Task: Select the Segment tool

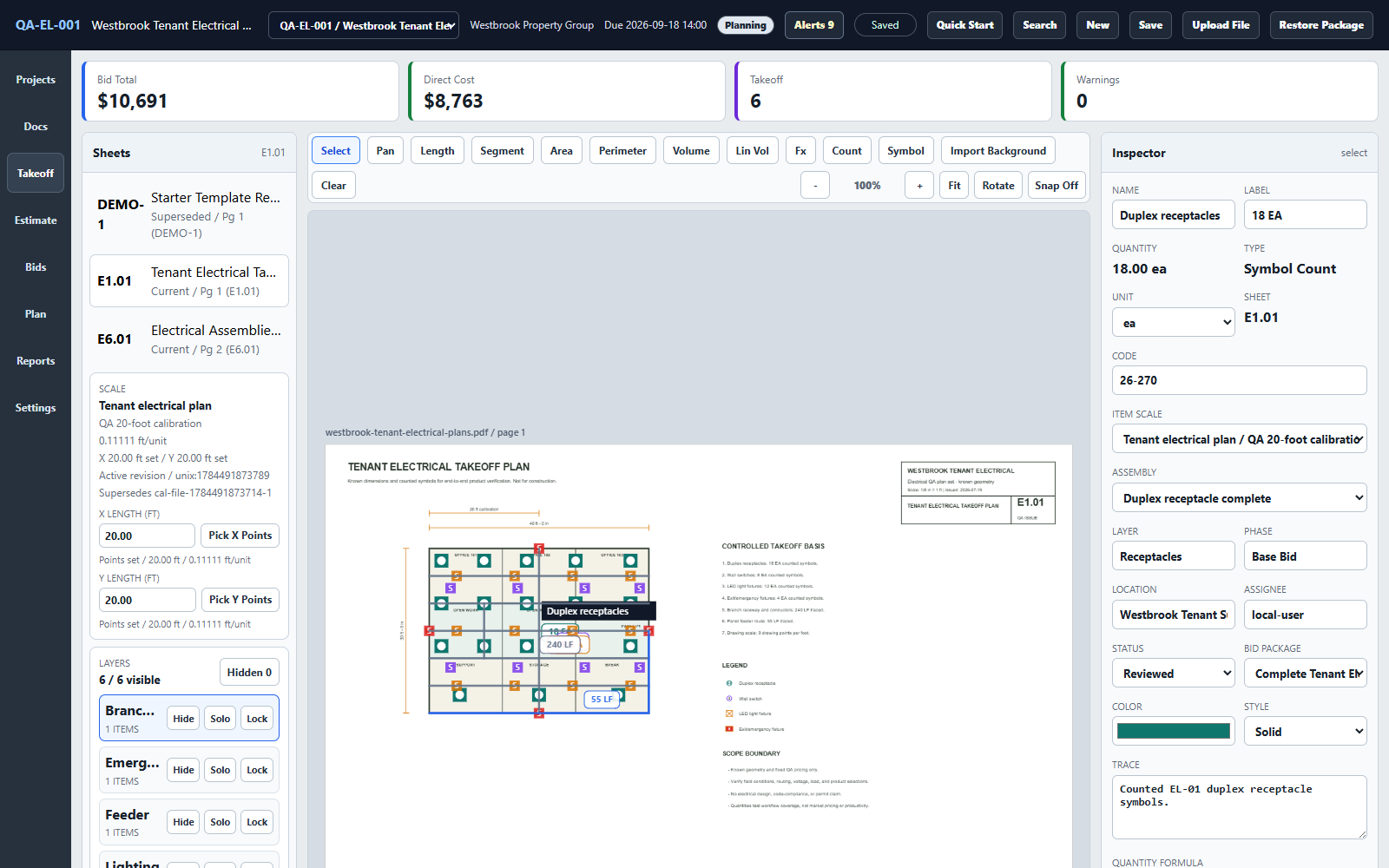Action: pyautogui.click(x=502, y=151)
